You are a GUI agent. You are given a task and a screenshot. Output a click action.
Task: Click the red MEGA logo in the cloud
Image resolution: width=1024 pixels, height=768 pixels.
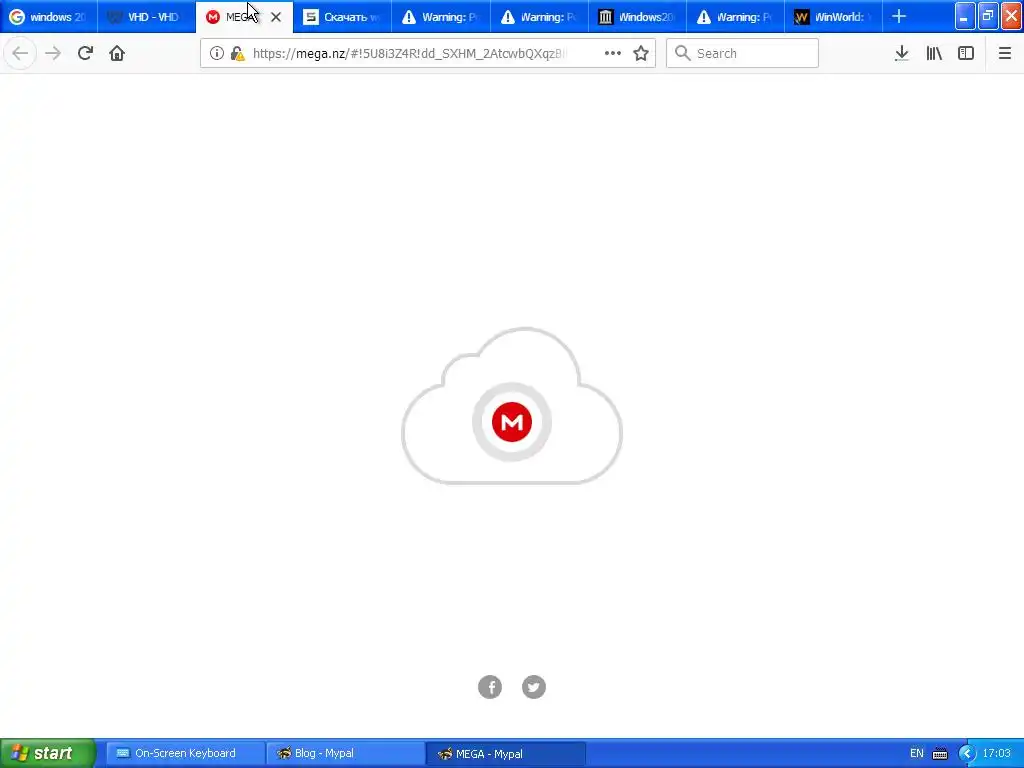pos(512,422)
